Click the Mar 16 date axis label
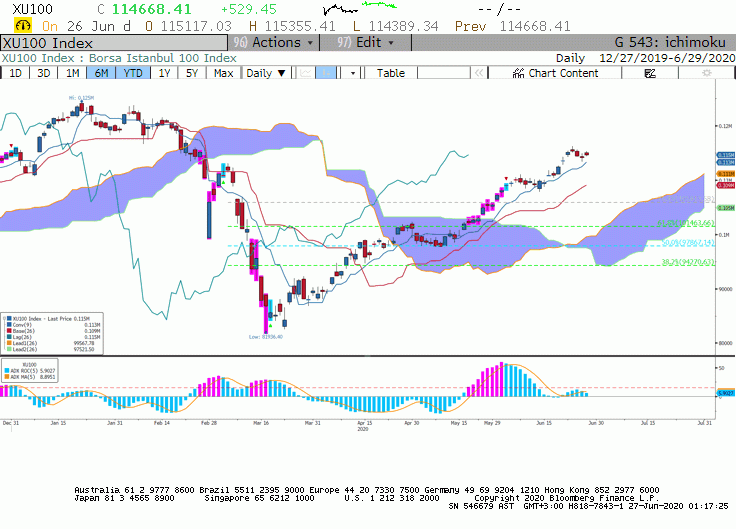 (x=261, y=423)
